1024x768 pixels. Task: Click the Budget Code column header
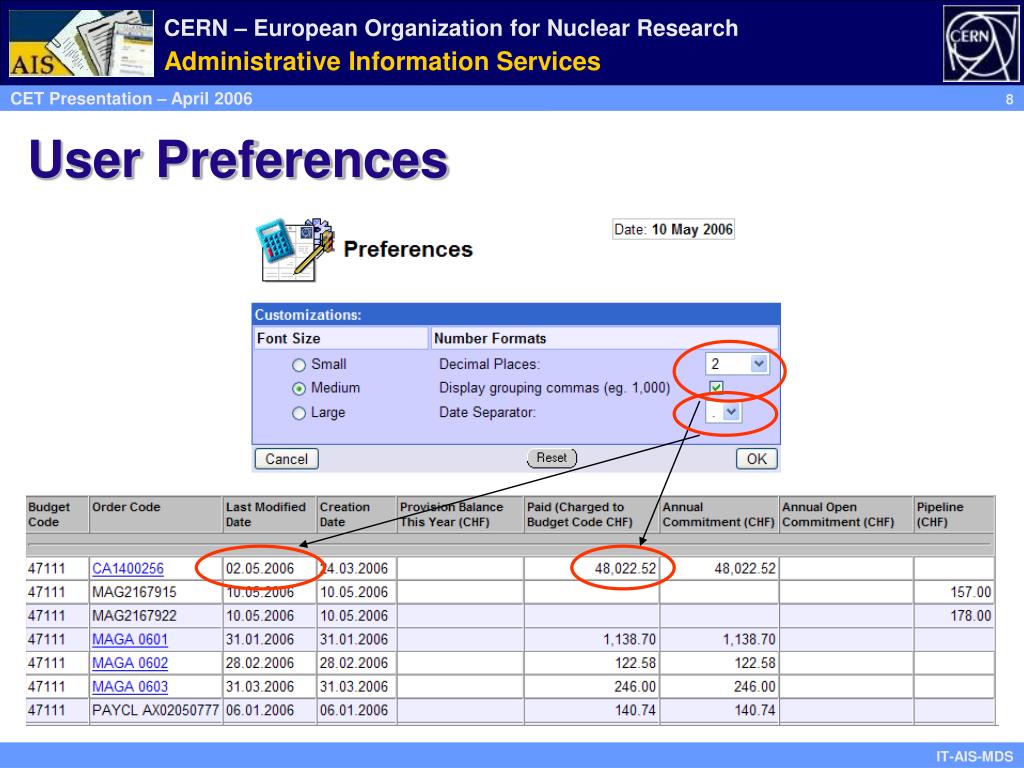(57, 515)
